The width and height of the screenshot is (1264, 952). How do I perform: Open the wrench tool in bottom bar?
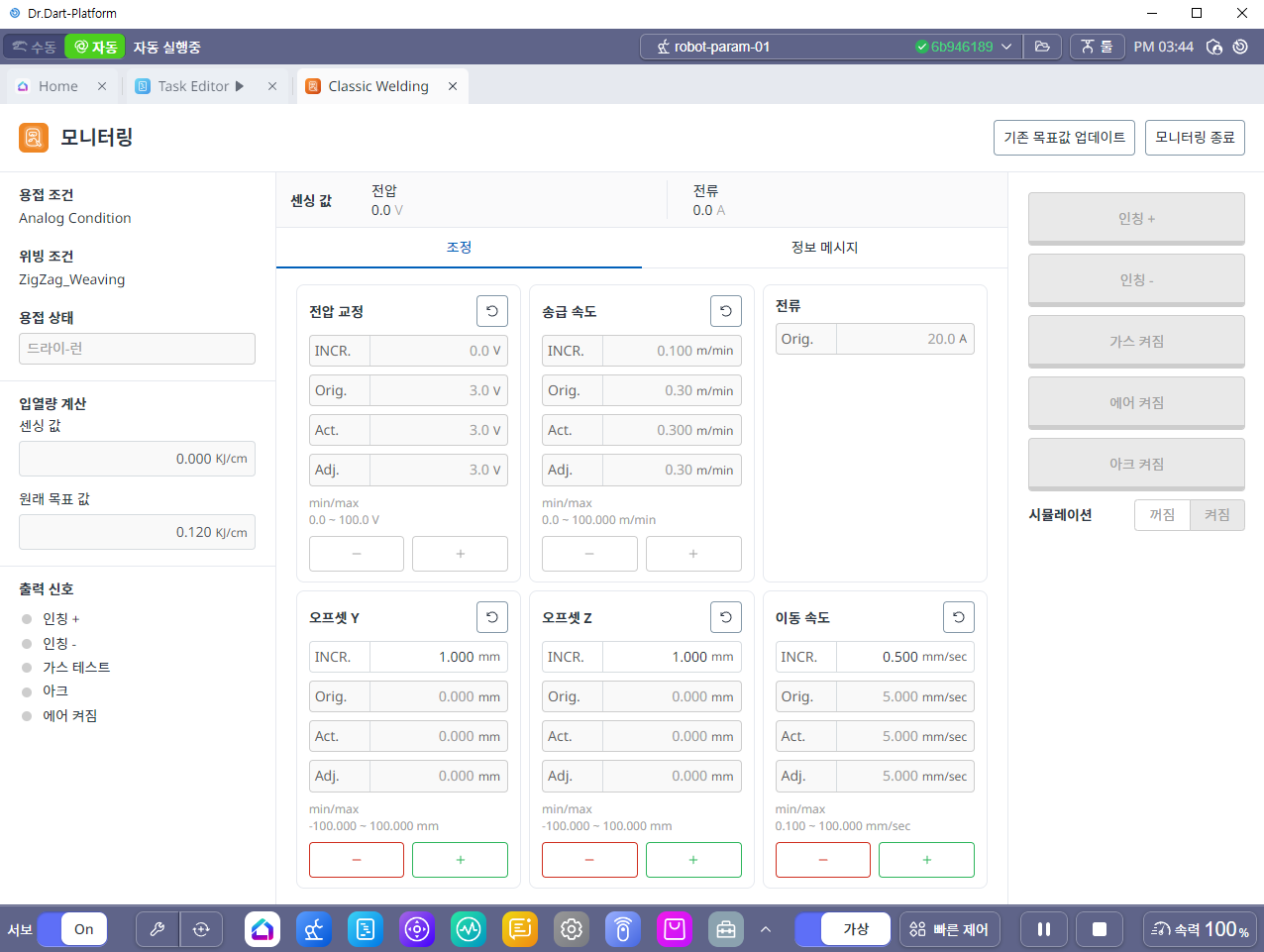pyautogui.click(x=158, y=929)
